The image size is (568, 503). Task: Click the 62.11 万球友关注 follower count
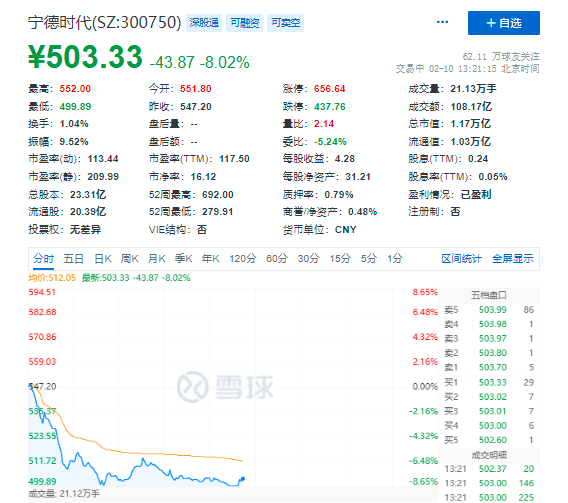pyautogui.click(x=501, y=57)
